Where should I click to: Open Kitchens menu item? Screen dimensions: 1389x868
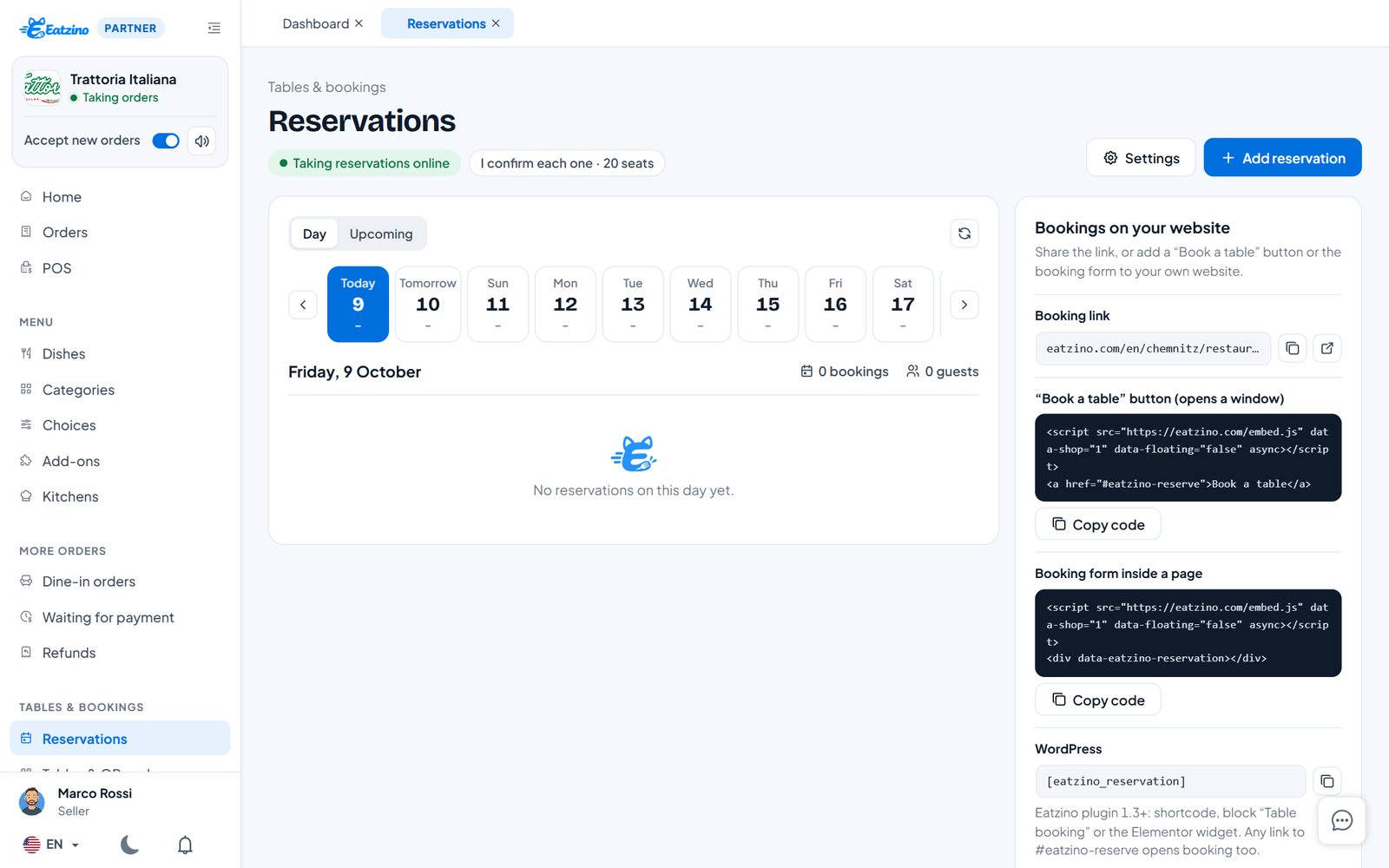tap(120, 496)
